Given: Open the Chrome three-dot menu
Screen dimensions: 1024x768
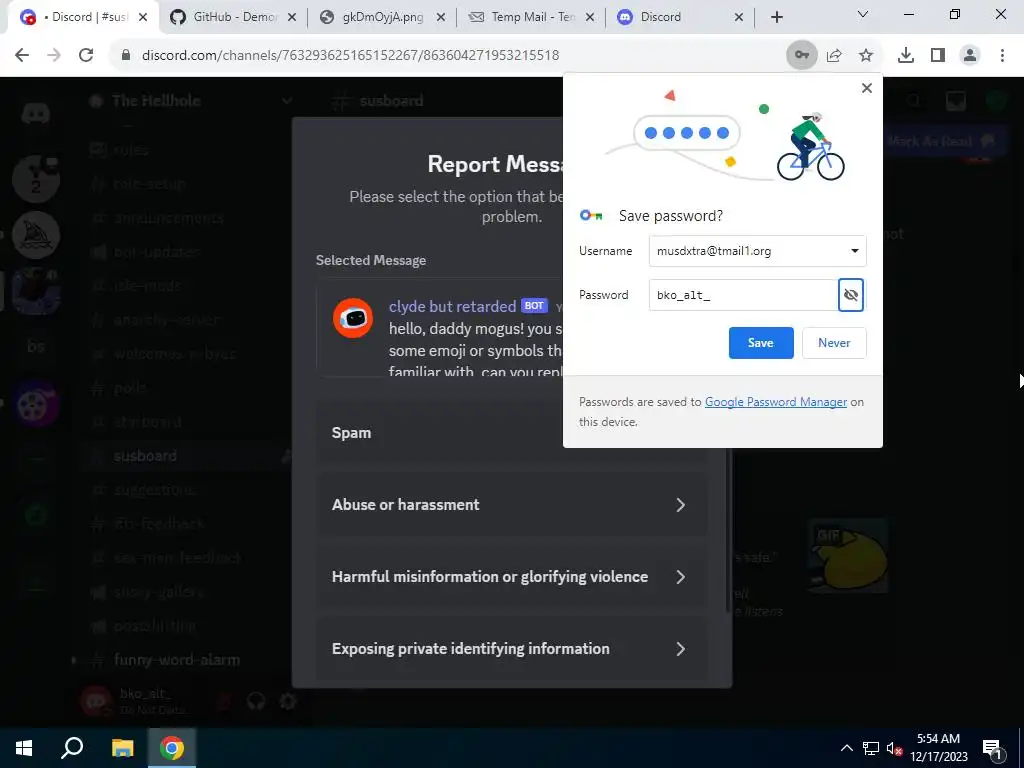Looking at the screenshot, I should tap(1002, 56).
